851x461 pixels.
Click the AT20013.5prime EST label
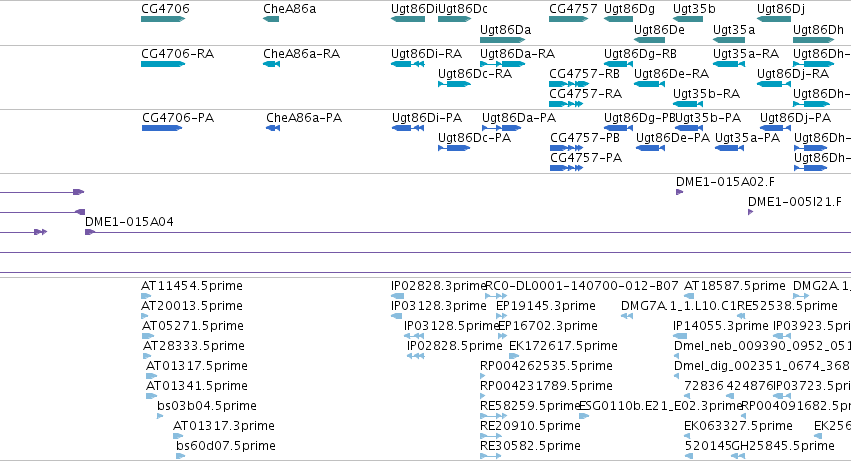[192, 306]
